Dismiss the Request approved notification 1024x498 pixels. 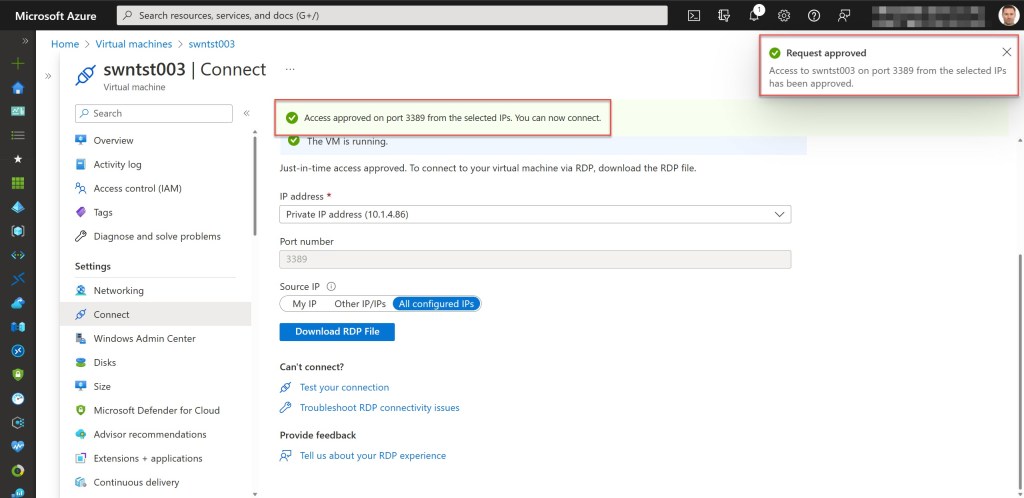[x=1006, y=52]
